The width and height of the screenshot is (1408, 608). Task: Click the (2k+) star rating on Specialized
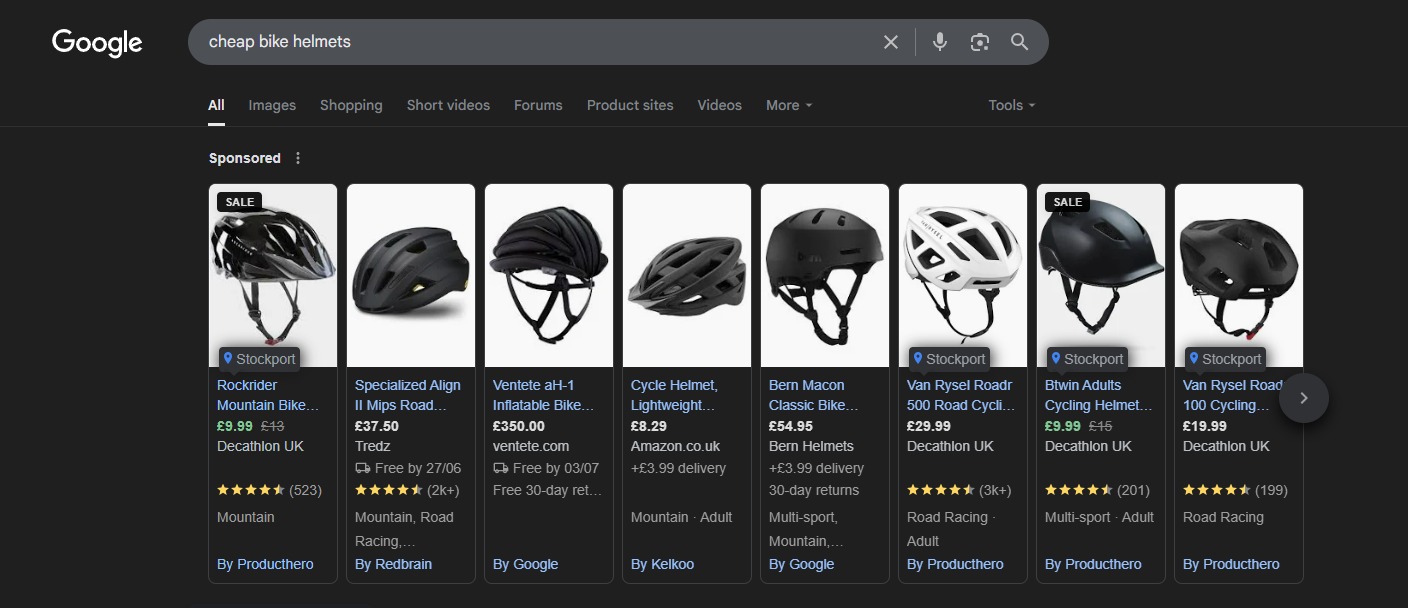coord(407,490)
